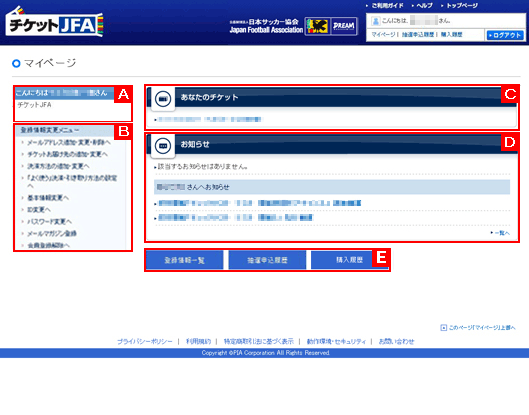Viewport: 529px width, 415px height.
Task: Open 特定商取引法に基づく表示 footer link
Action: [259, 341]
